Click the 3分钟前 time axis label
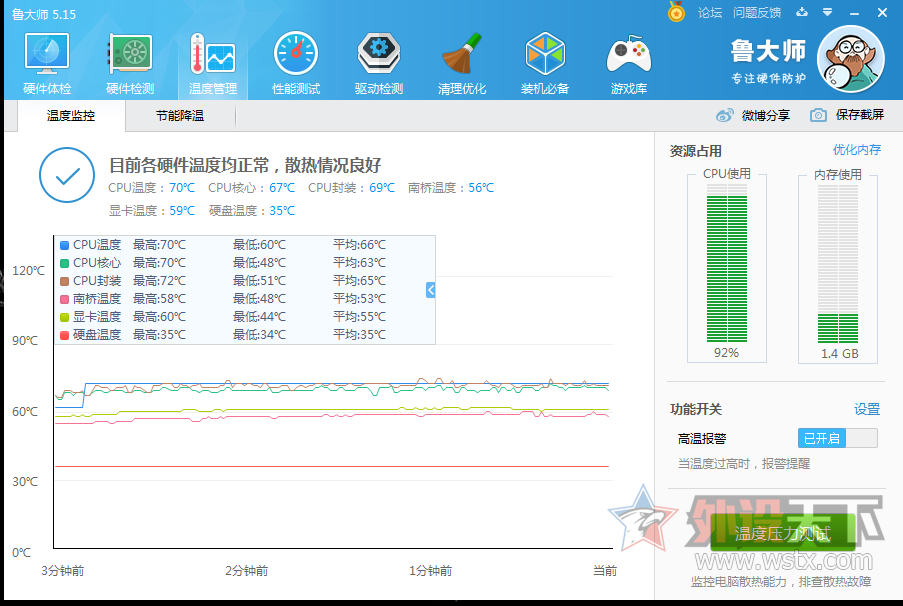 (63, 571)
